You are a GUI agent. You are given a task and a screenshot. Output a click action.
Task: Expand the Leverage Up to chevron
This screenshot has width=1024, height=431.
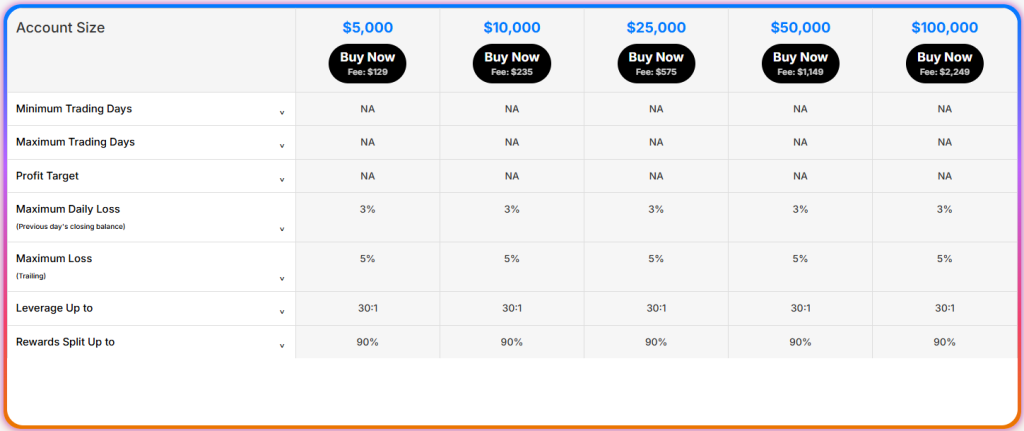coord(282,312)
